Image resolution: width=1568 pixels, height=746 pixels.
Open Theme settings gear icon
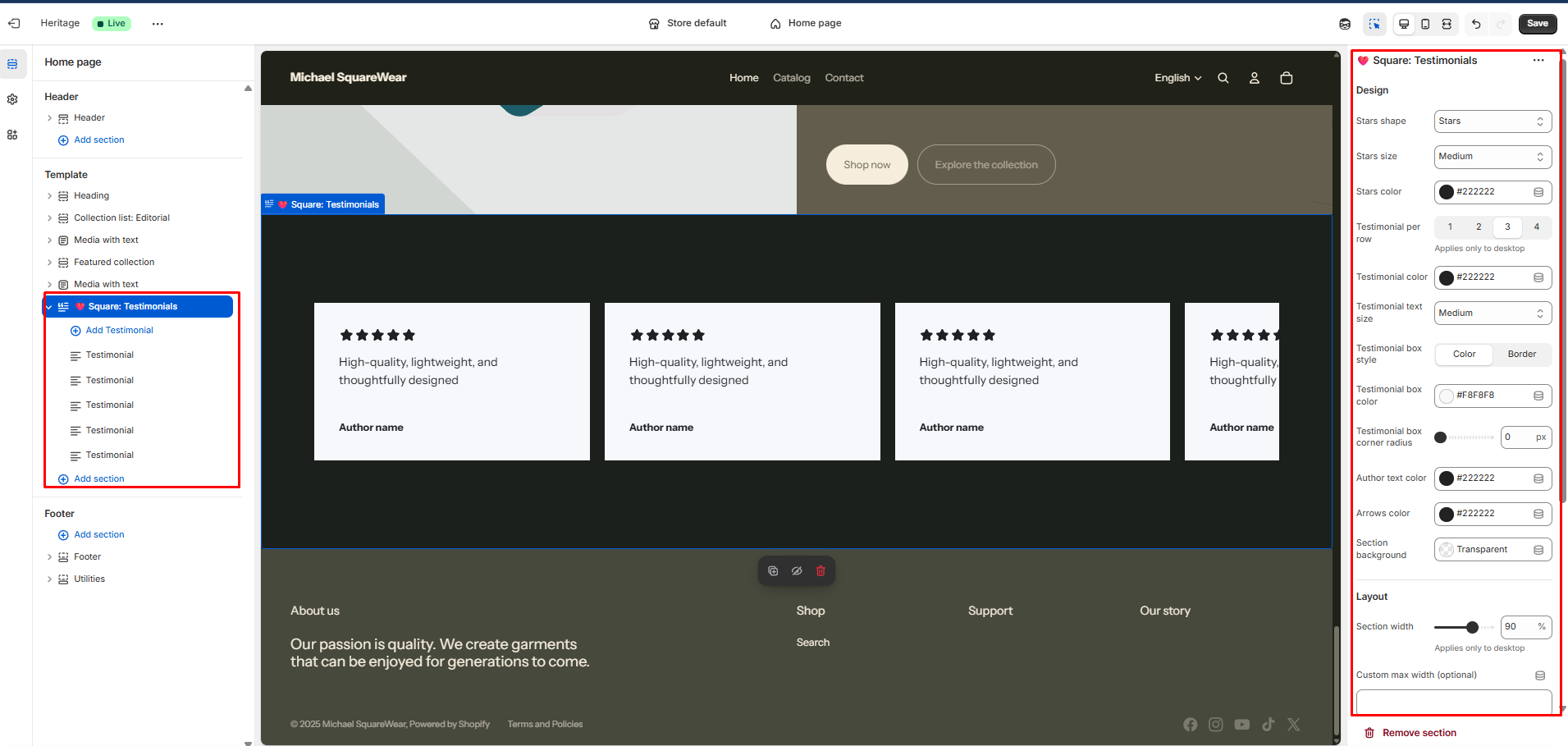(x=12, y=99)
